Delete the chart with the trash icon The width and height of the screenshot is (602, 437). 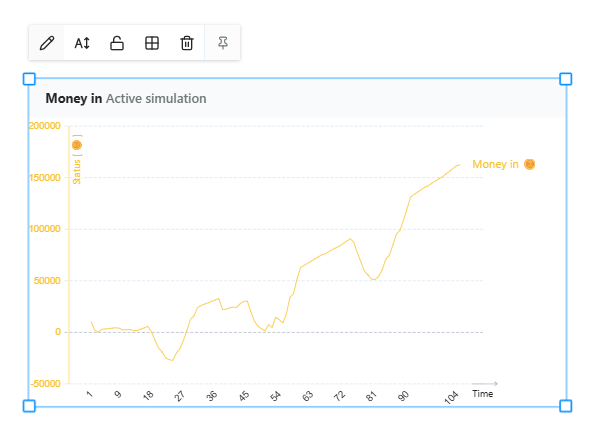tap(187, 43)
